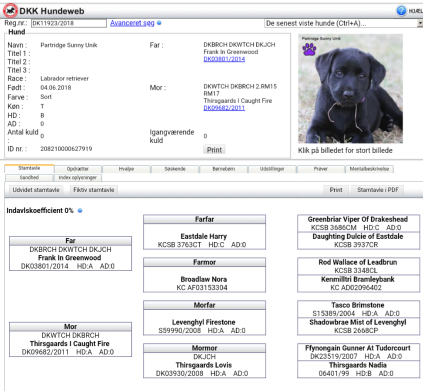Select the Stamtavle tab

click(x=29, y=168)
